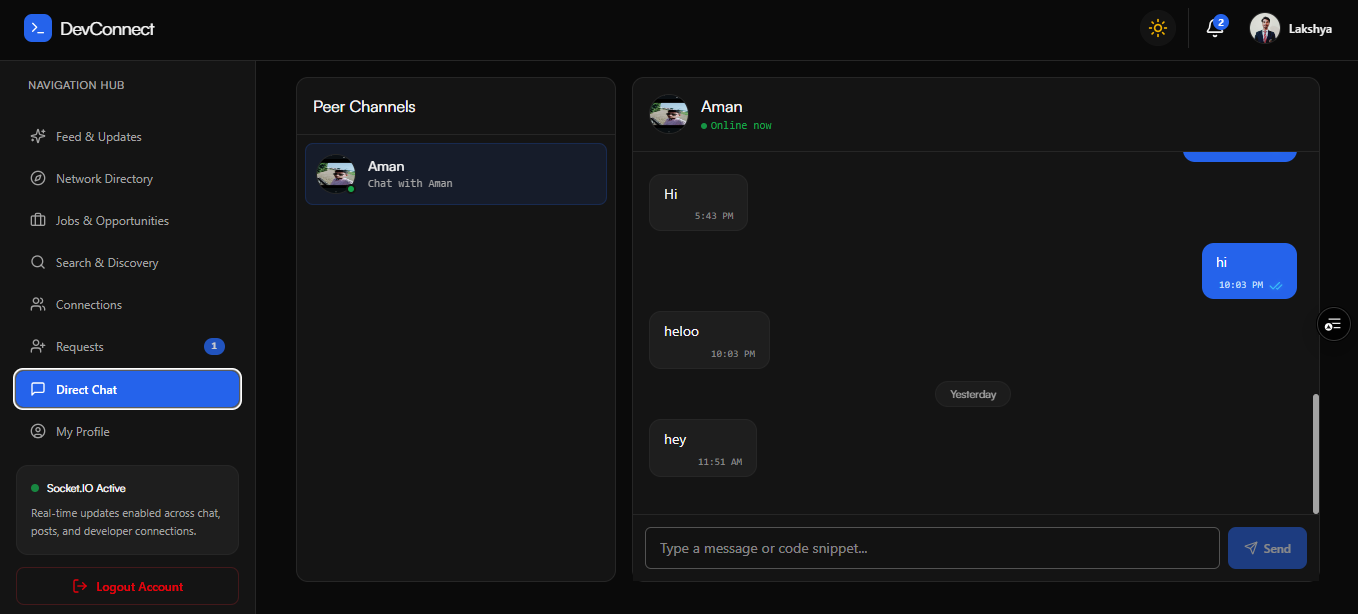The image size is (1358, 614).
Task: Click the Send button
Action: pyautogui.click(x=1267, y=548)
